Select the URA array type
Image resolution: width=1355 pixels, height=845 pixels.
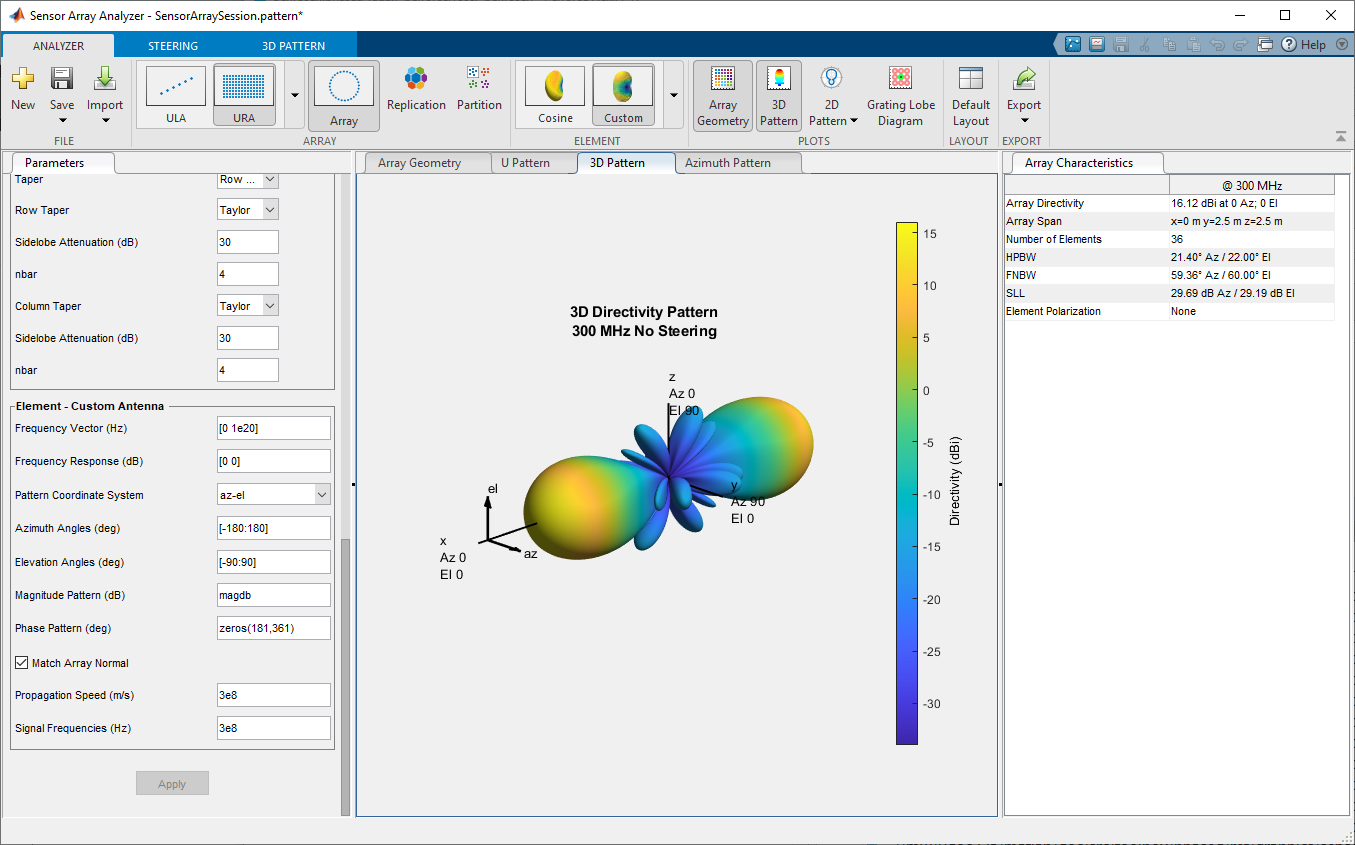point(244,94)
